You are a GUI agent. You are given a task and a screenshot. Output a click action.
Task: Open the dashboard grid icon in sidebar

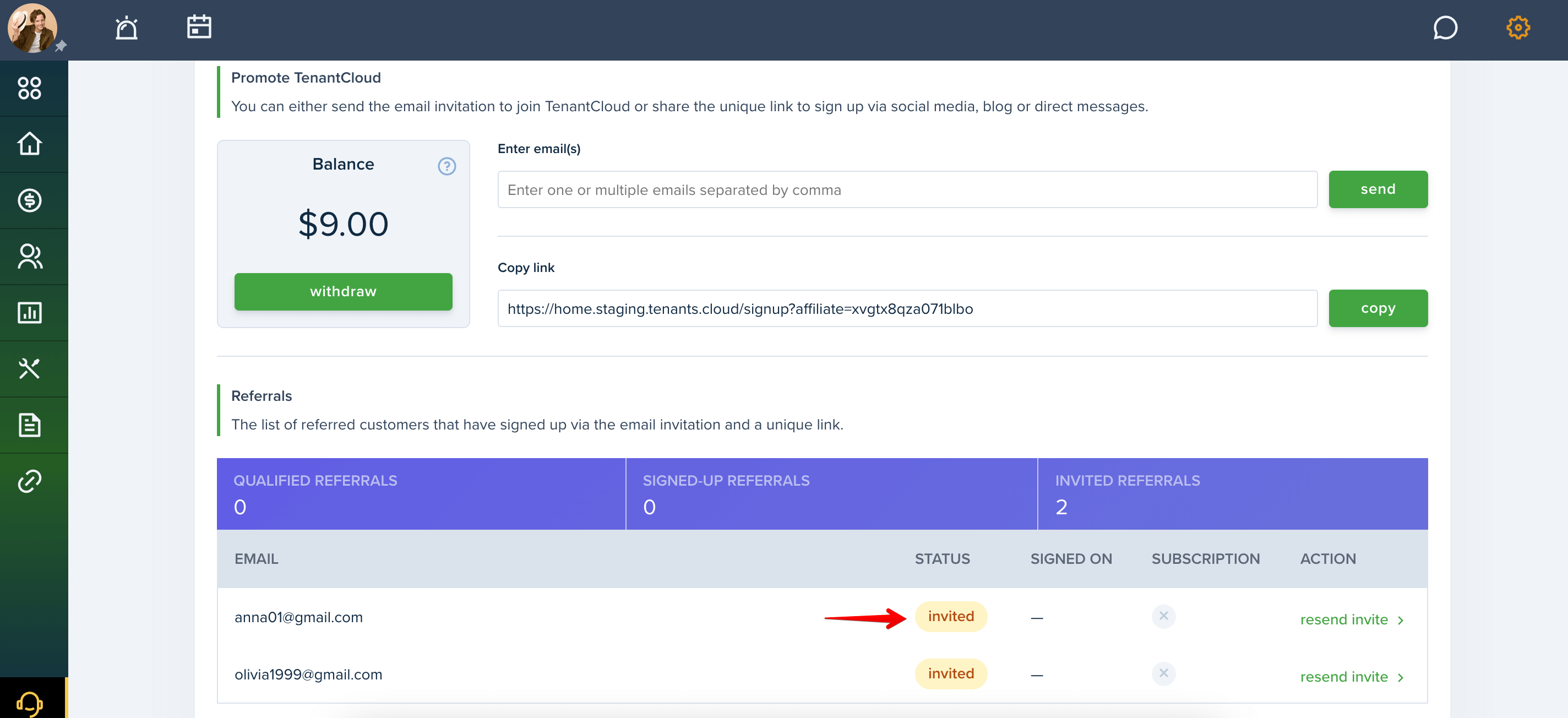click(29, 88)
